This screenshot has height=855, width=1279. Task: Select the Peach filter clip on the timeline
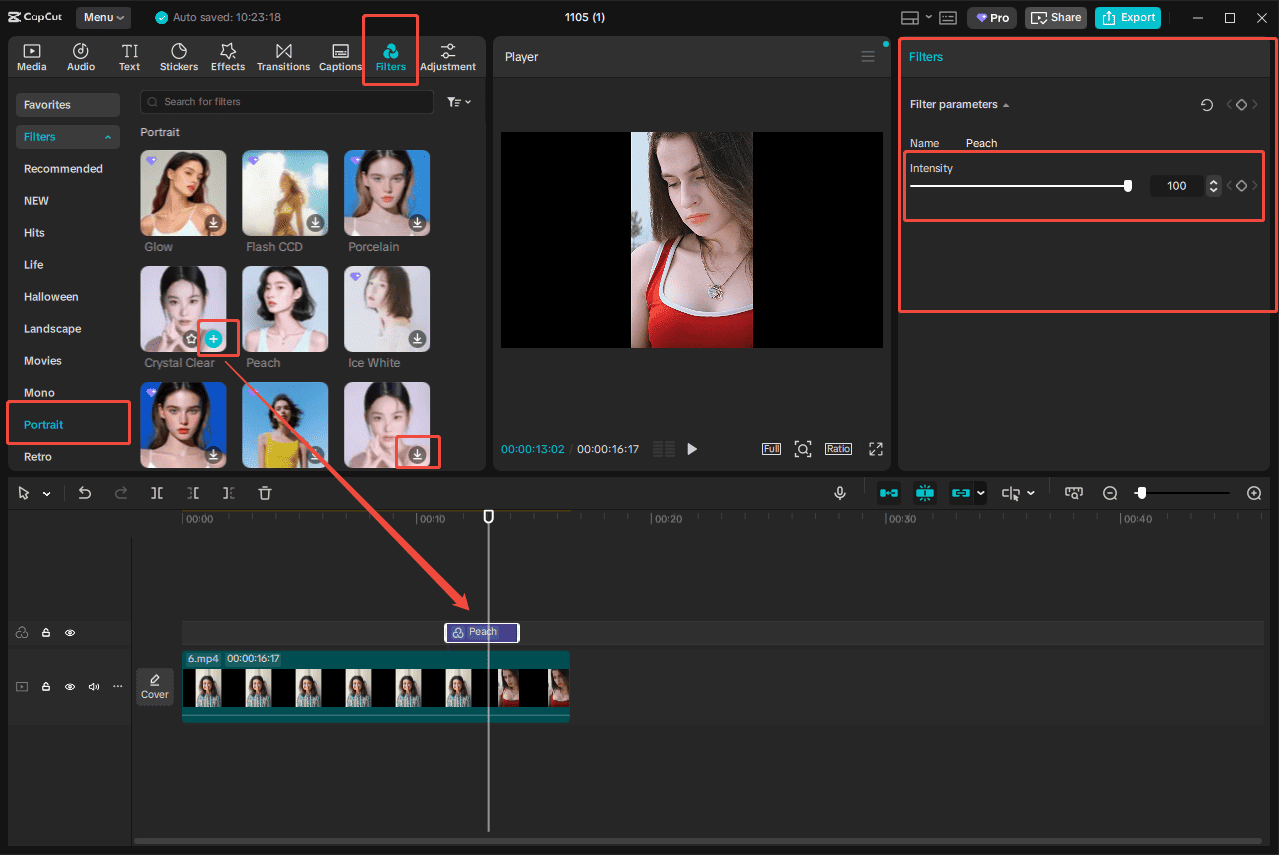(481, 632)
